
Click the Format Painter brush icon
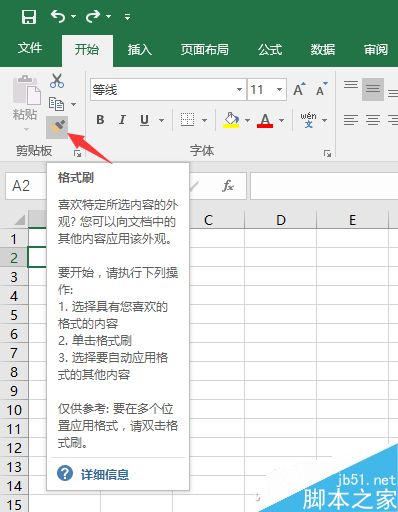pos(57,127)
